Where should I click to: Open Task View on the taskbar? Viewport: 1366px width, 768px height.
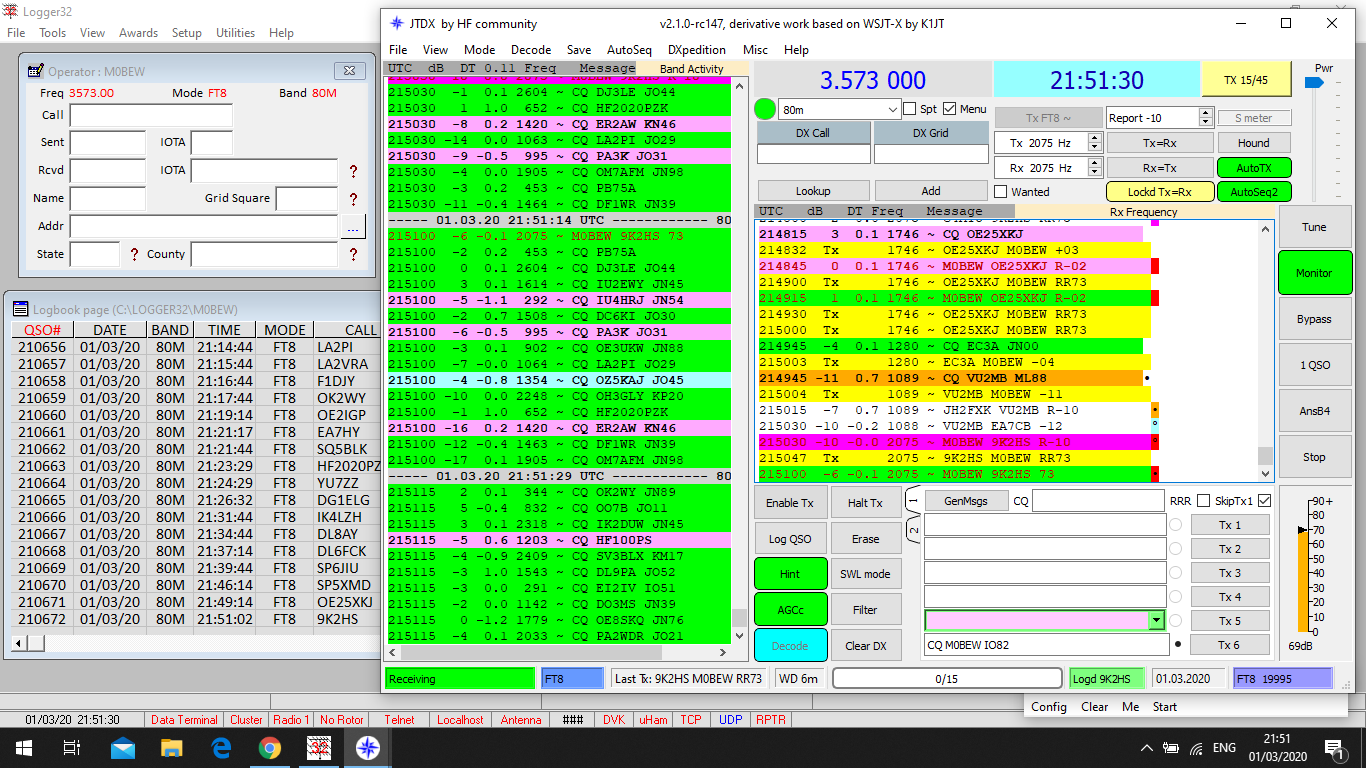(x=72, y=747)
